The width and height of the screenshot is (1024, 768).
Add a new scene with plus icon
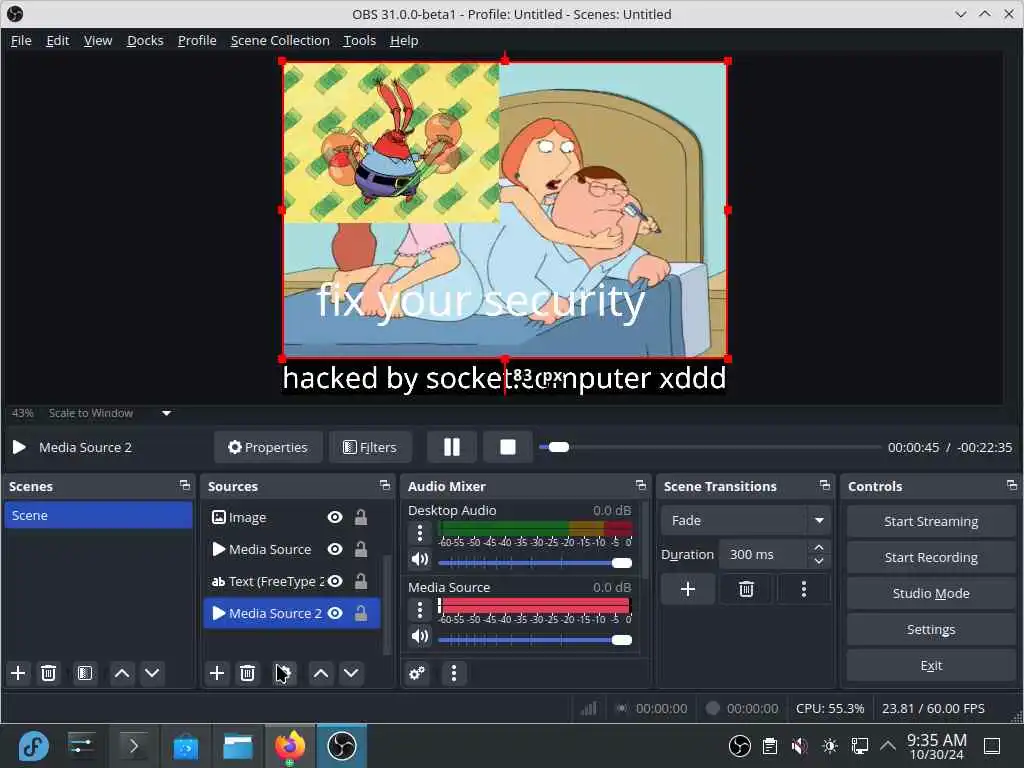pyautogui.click(x=18, y=673)
